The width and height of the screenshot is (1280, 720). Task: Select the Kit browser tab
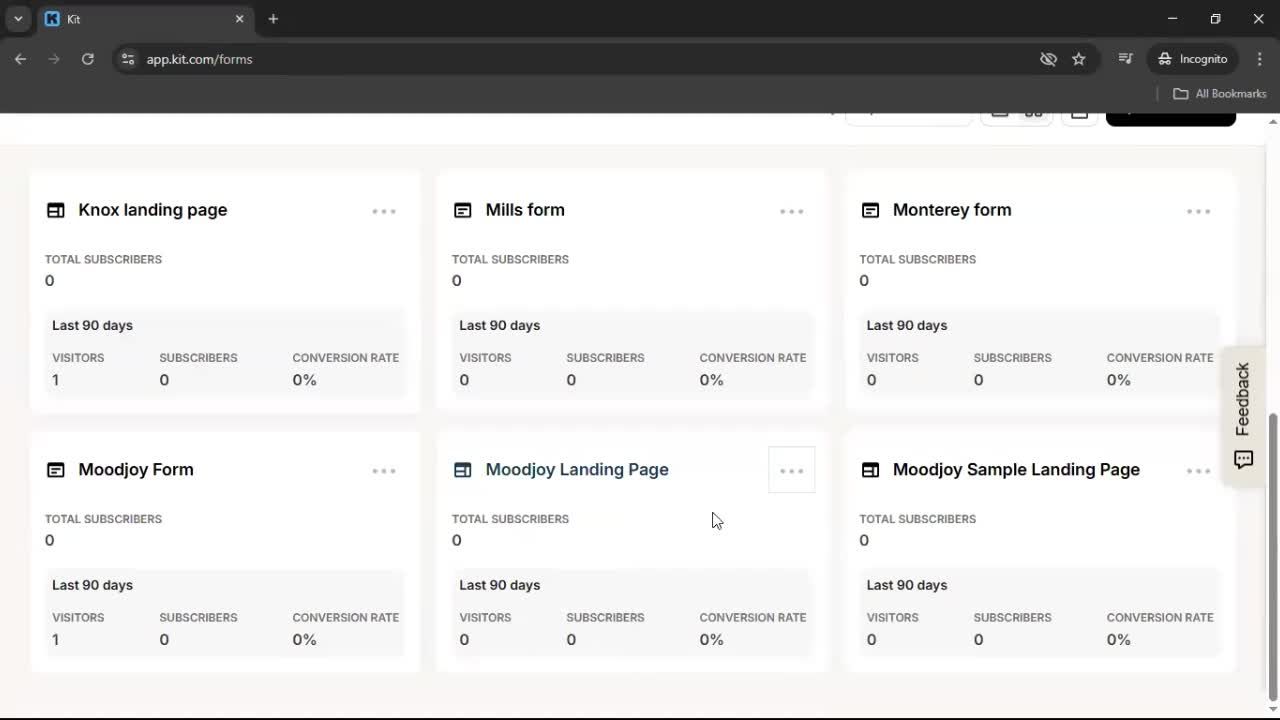140,19
